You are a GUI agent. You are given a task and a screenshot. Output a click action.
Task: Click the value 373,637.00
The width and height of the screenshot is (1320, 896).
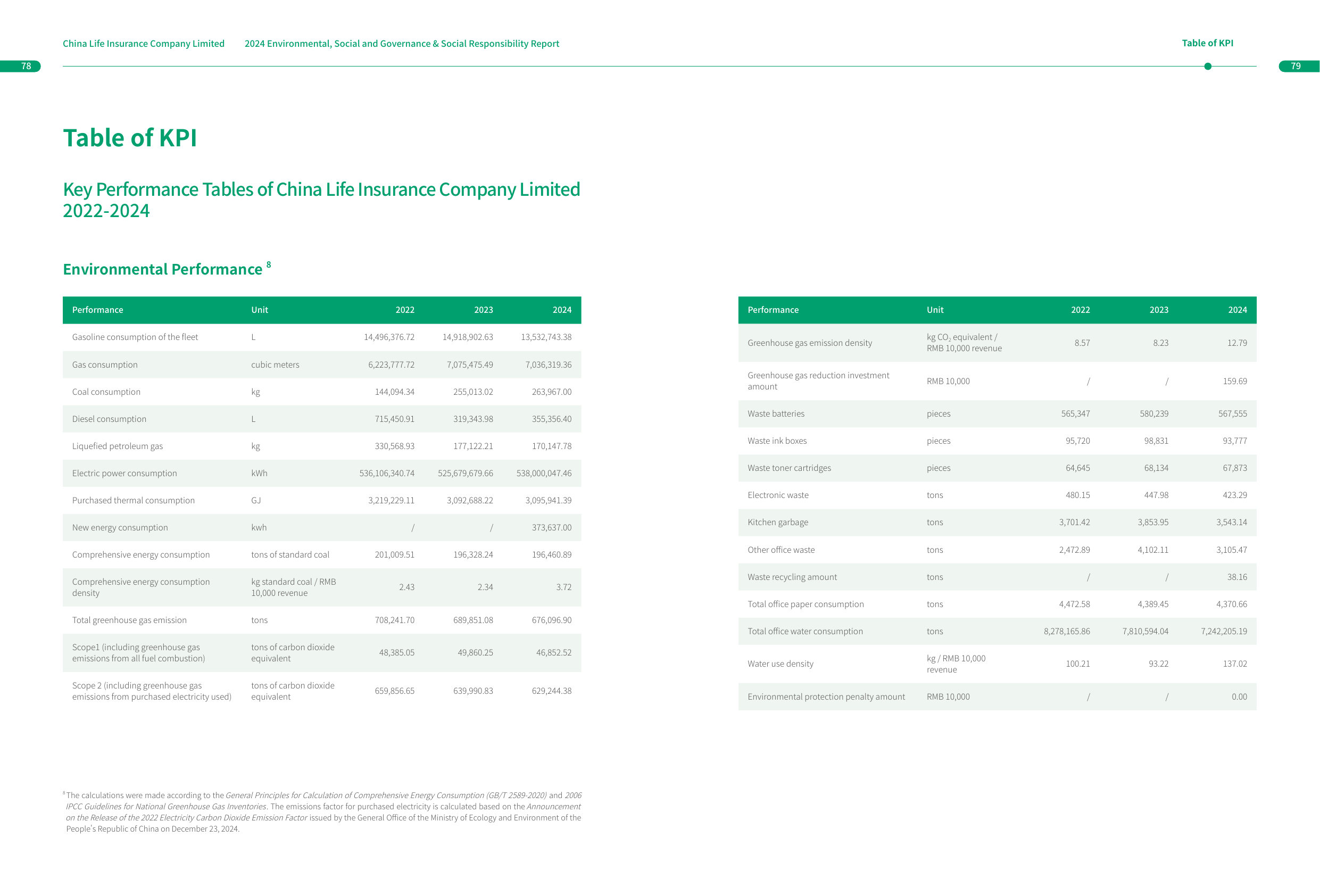(x=552, y=528)
